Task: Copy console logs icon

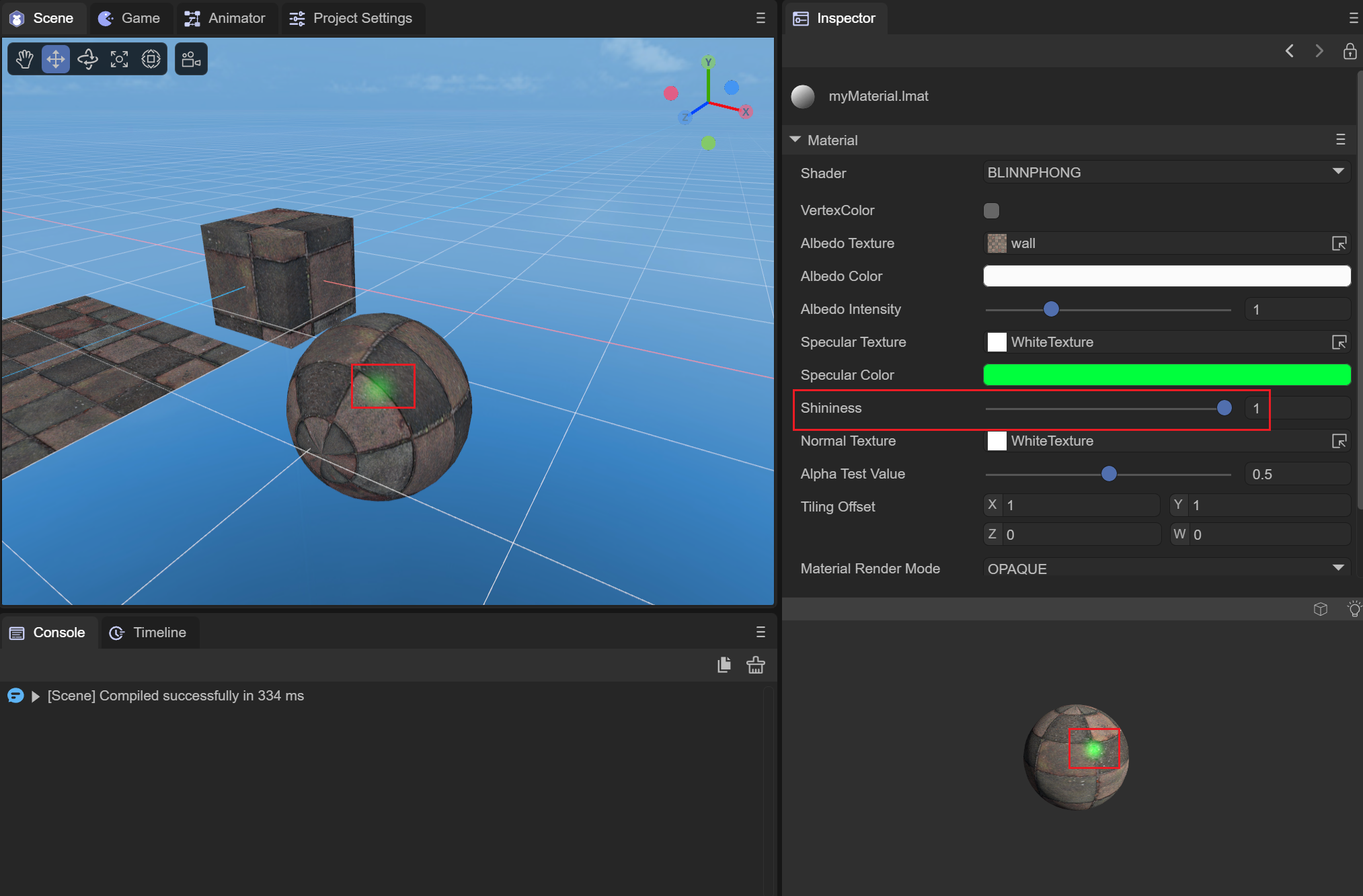Action: pyautogui.click(x=724, y=665)
